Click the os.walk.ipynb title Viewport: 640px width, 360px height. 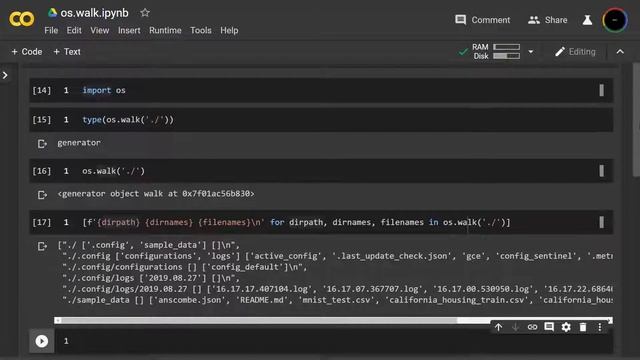tap(94, 13)
